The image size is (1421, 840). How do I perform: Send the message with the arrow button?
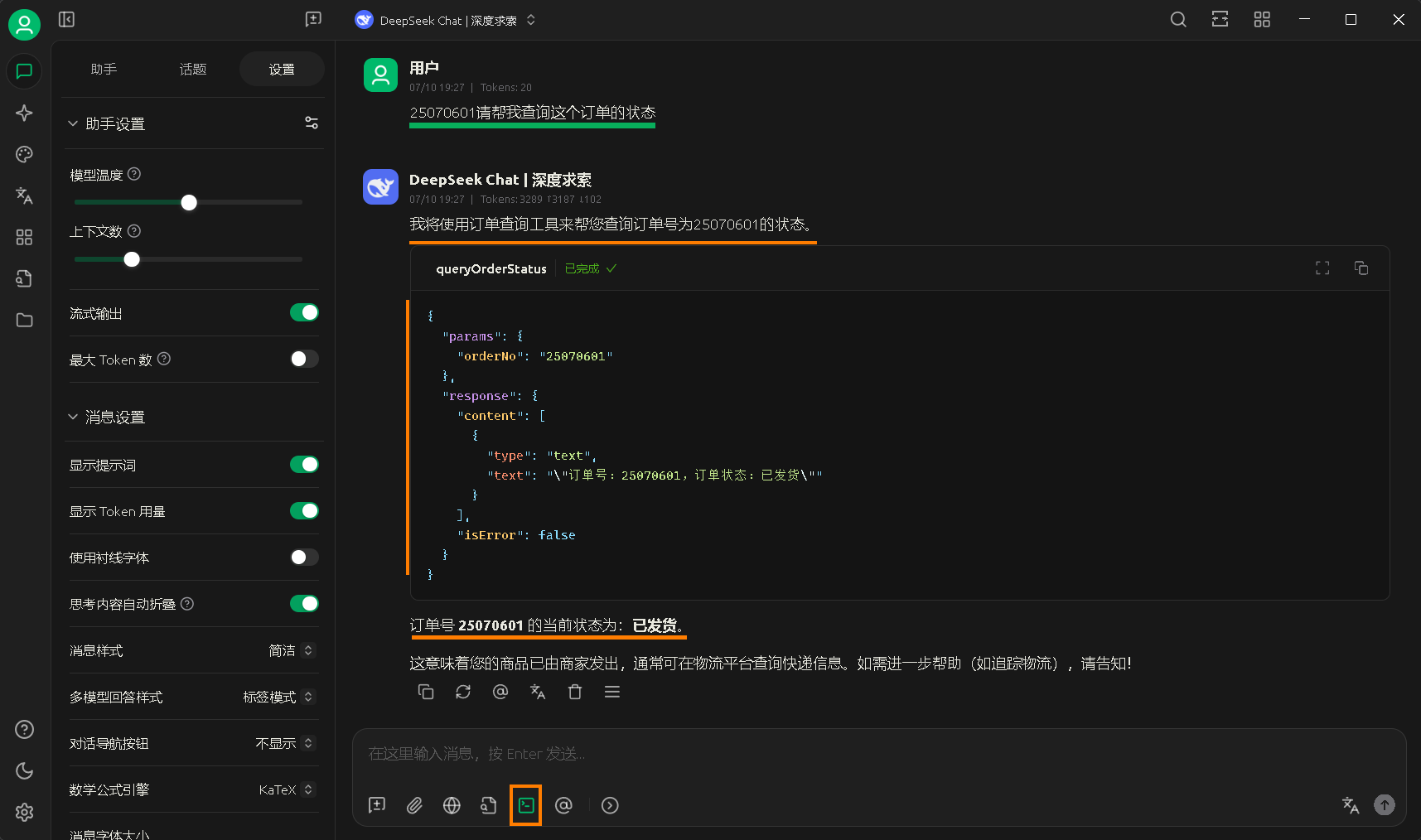point(1385,805)
